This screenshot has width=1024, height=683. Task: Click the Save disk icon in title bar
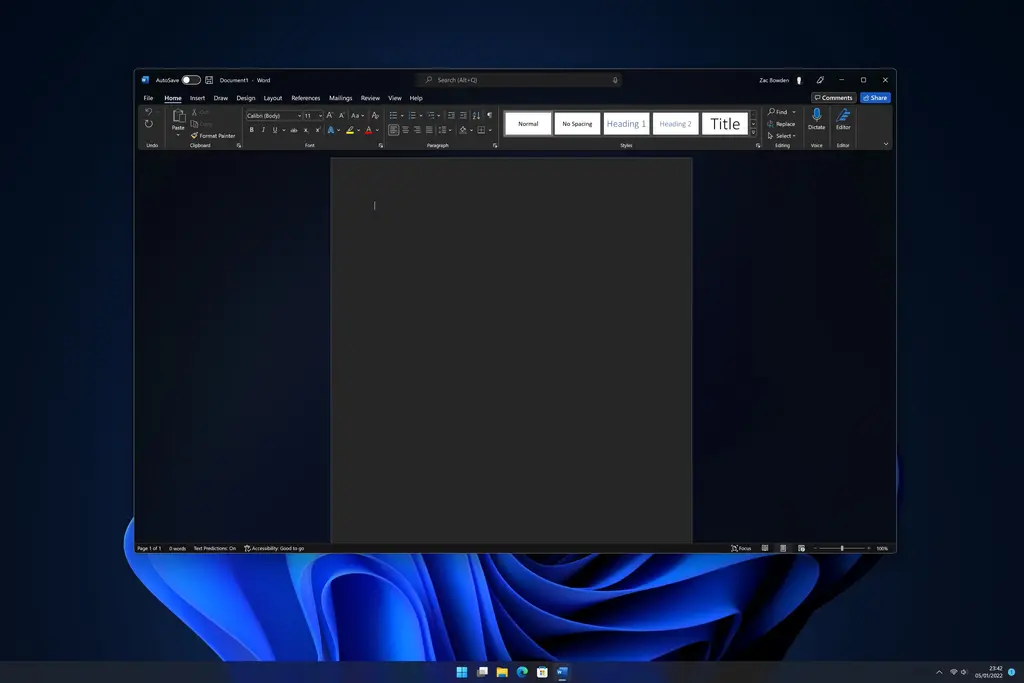[209, 80]
